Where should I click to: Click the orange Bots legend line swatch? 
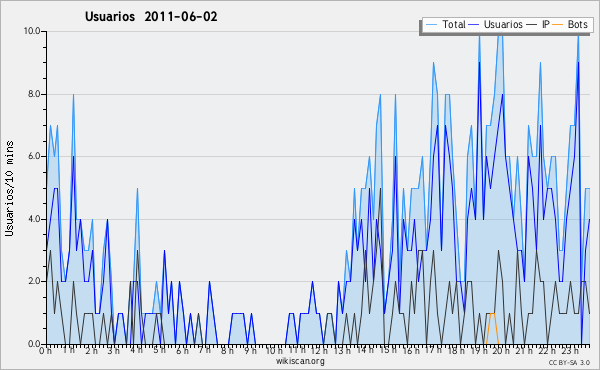[x=558, y=25]
